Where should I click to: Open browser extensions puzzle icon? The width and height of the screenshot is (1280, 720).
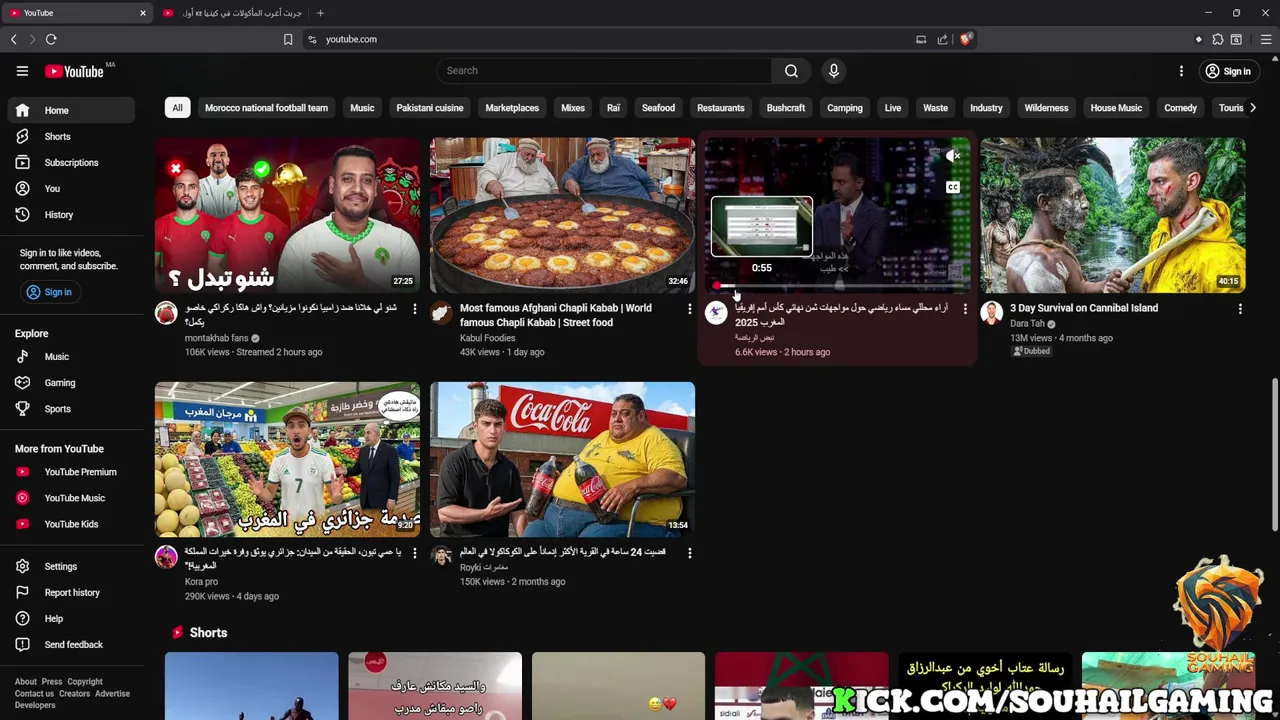(x=1217, y=39)
